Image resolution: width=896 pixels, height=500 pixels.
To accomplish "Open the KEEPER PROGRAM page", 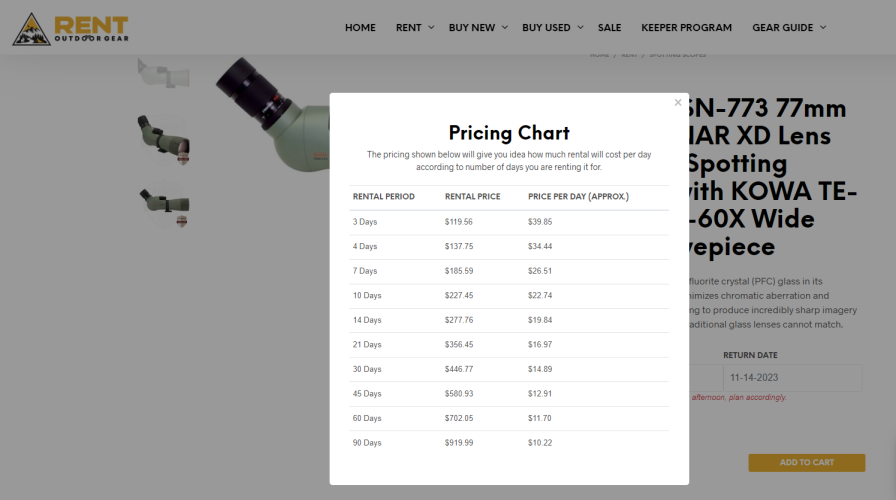I will 686,27.
